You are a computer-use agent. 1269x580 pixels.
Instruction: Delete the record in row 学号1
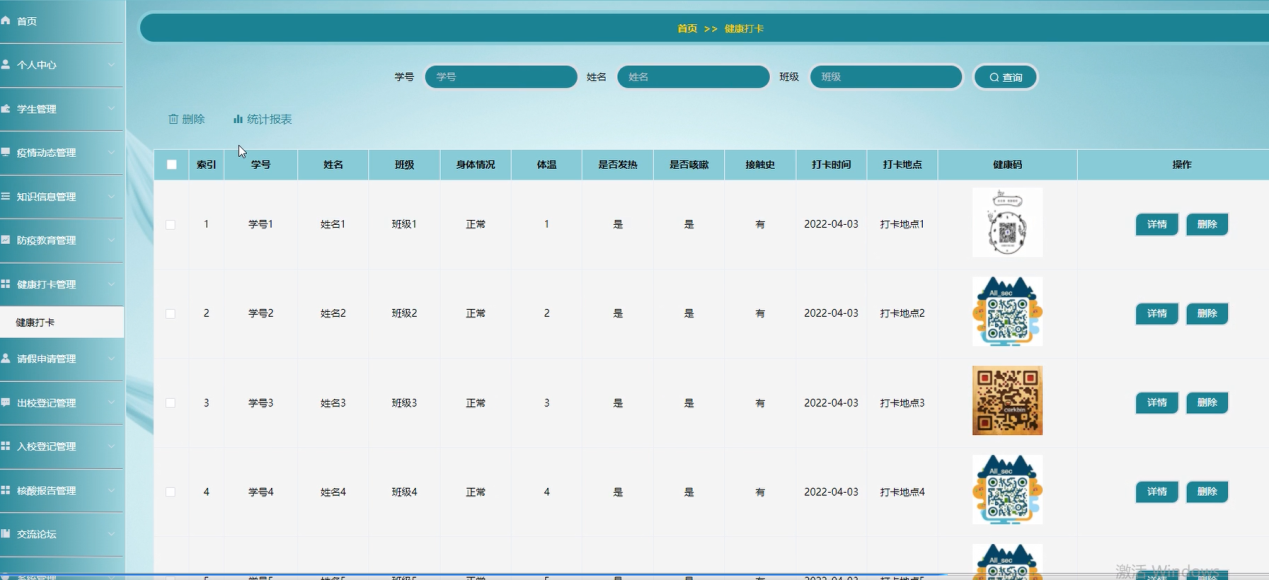1207,225
